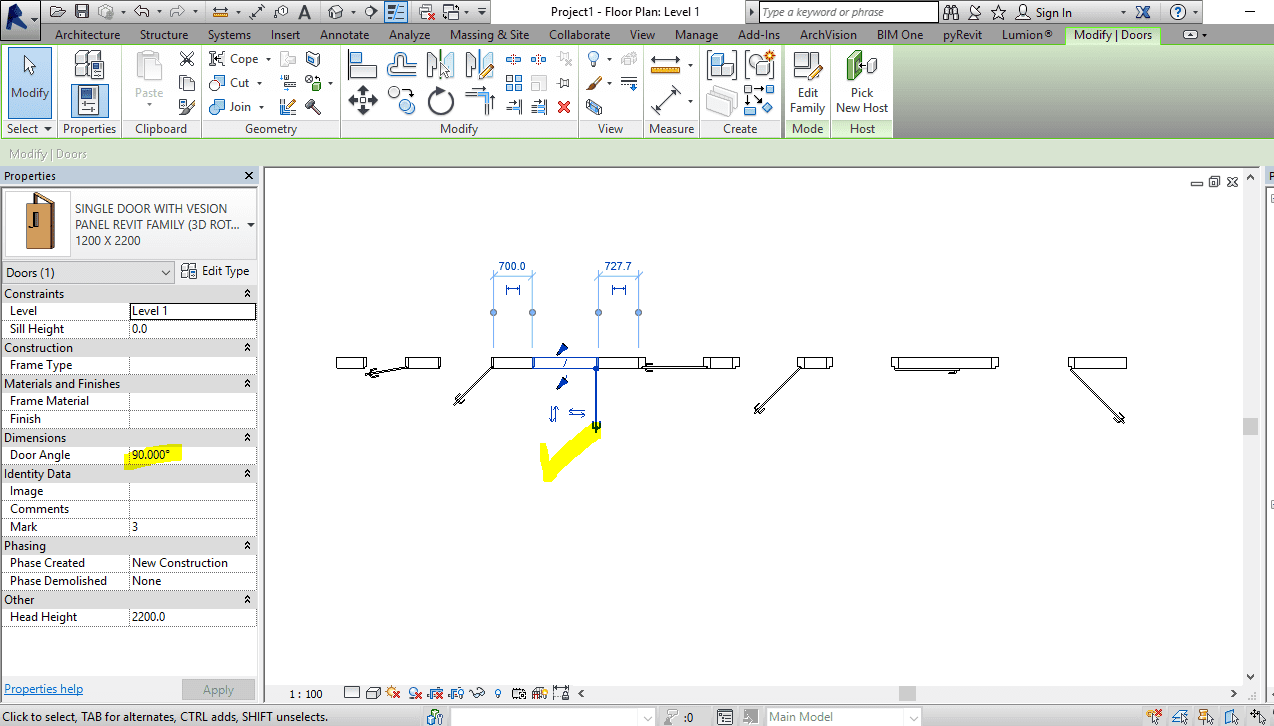Click the red Delete icon
Viewport: 1274px width, 726px height.
[564, 106]
